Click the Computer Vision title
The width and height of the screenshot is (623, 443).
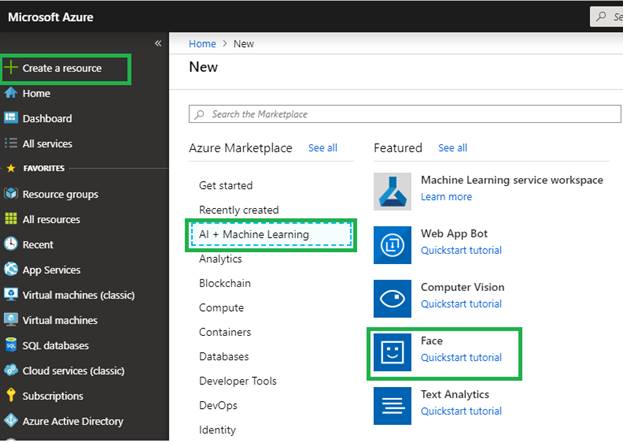point(462,287)
